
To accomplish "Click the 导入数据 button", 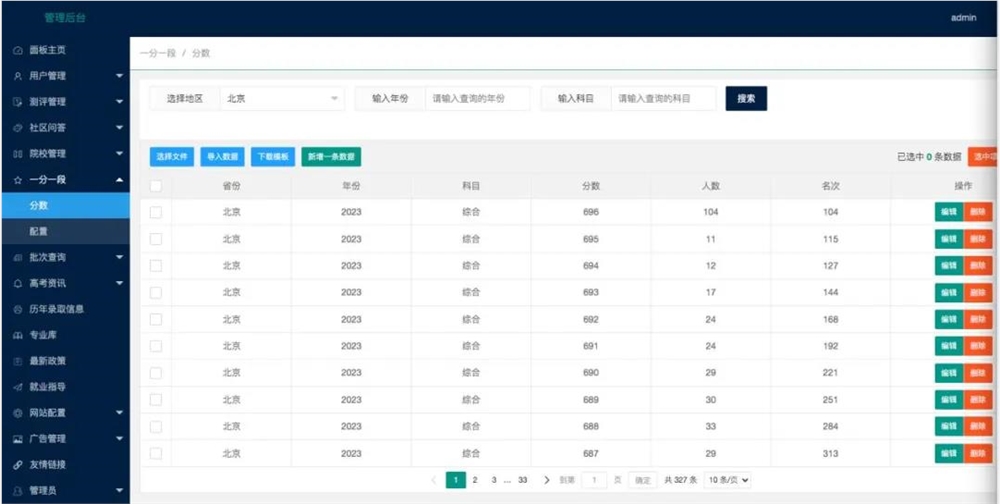I will [223, 157].
